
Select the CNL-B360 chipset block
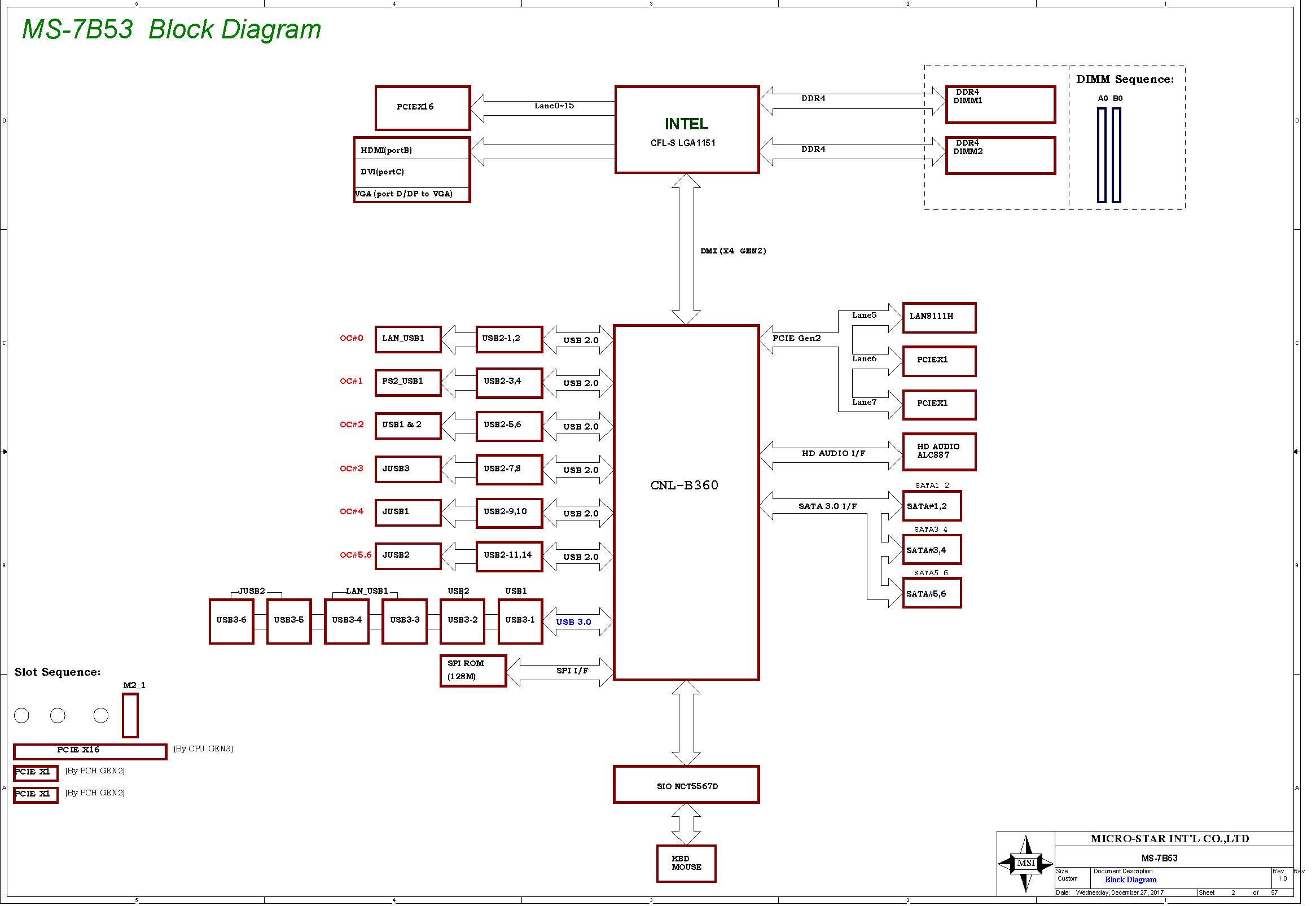[x=686, y=502]
